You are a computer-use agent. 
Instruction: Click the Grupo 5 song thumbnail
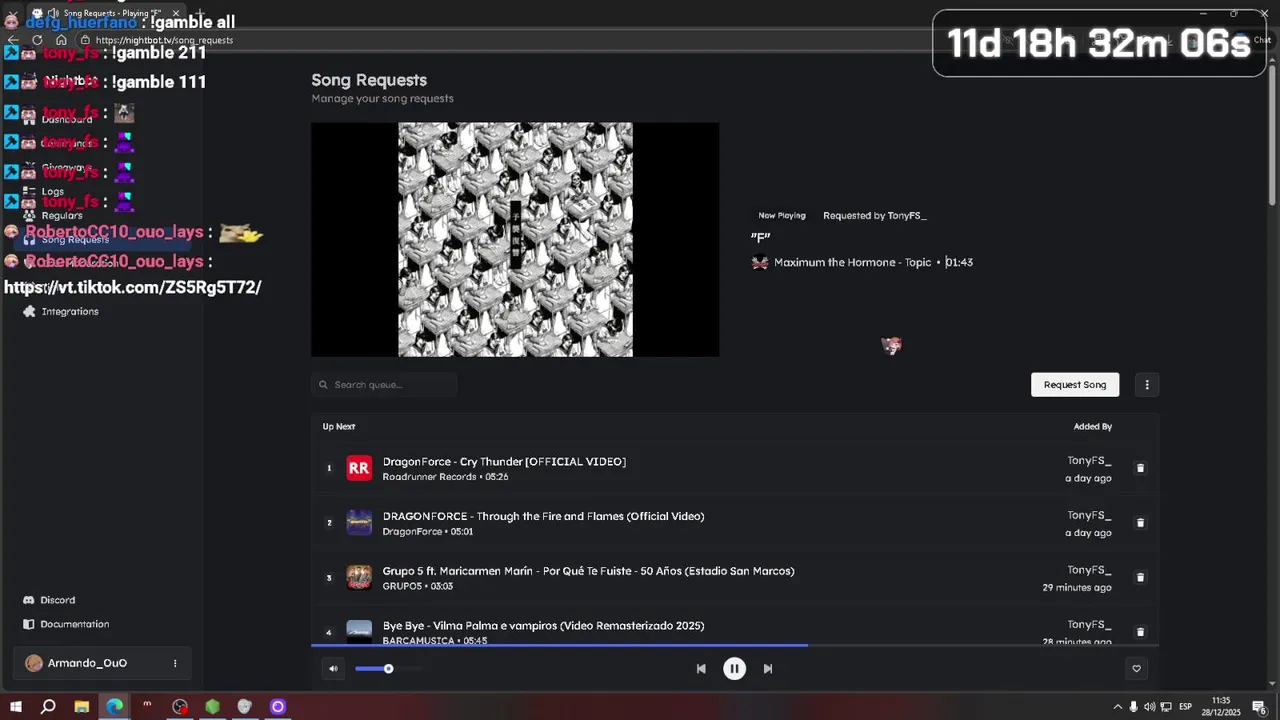[x=359, y=577]
